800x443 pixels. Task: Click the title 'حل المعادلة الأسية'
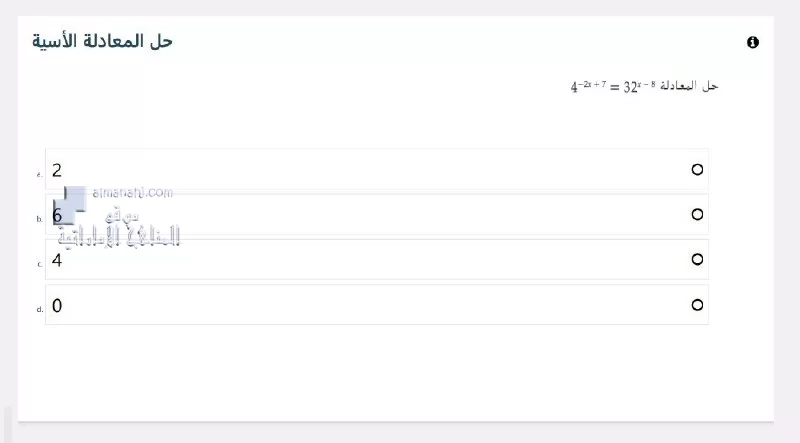point(103,41)
